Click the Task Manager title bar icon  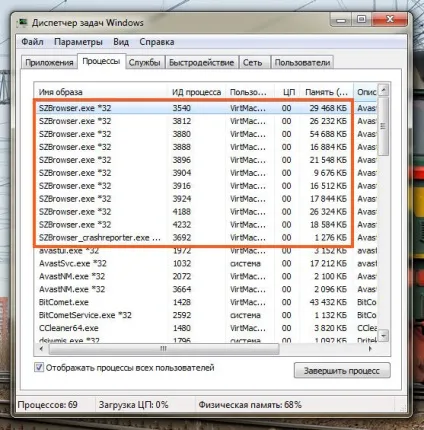click(x=23, y=22)
